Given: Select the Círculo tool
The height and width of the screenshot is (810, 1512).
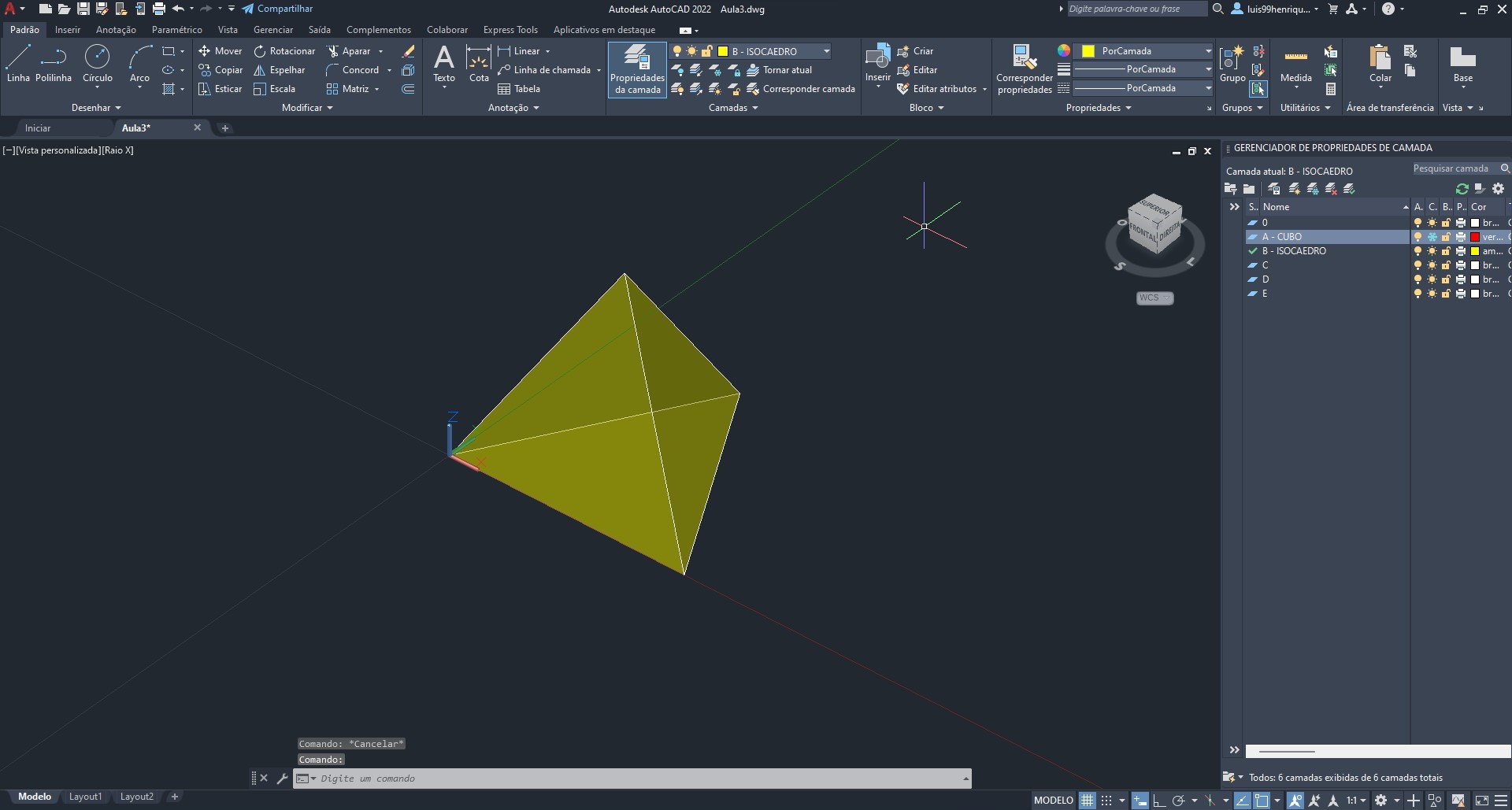Looking at the screenshot, I should point(98,64).
